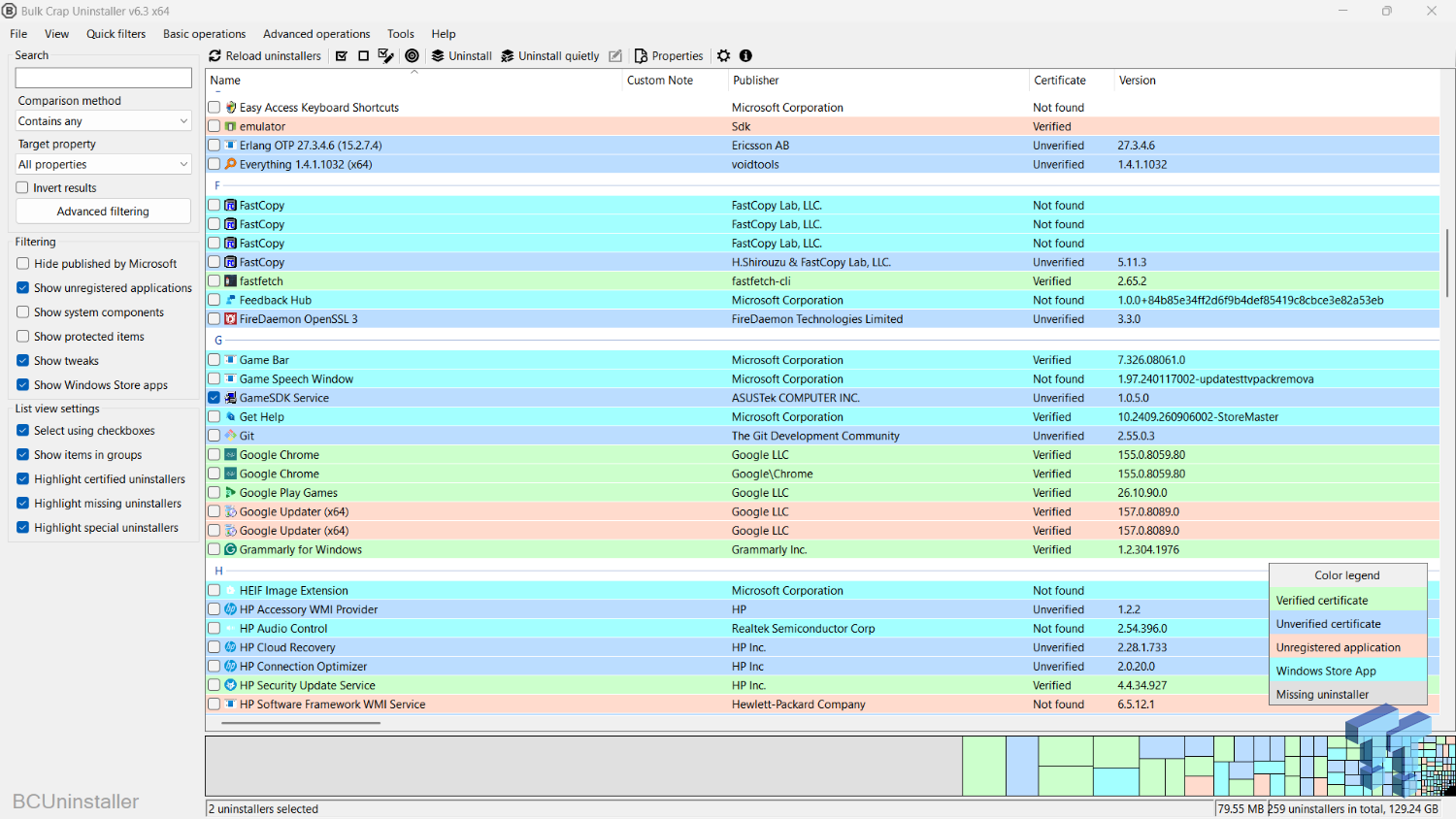Click the Easy Access Keyboard Shortcuts icon

pos(231,108)
